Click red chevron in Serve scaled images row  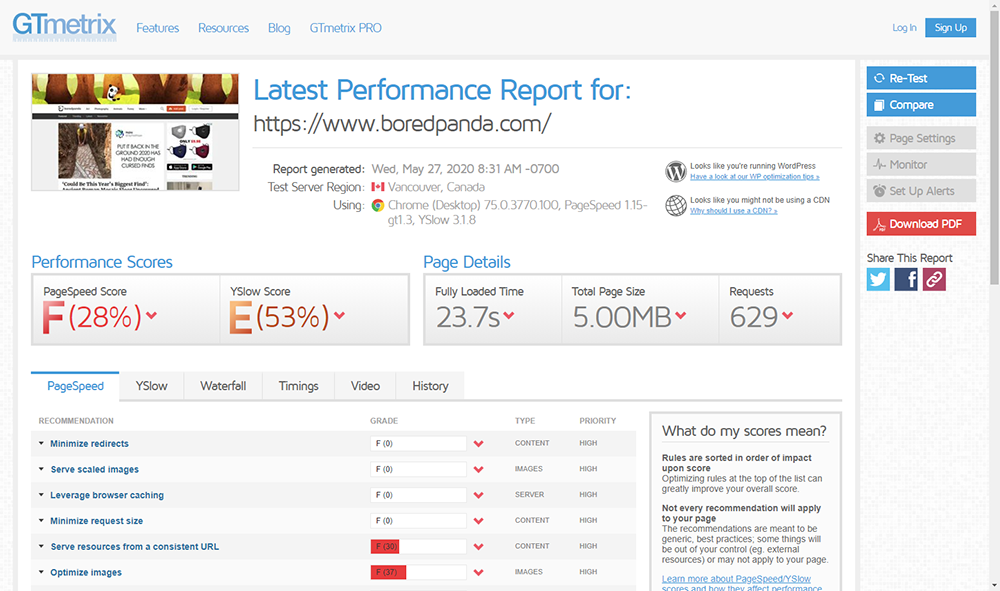tap(478, 470)
